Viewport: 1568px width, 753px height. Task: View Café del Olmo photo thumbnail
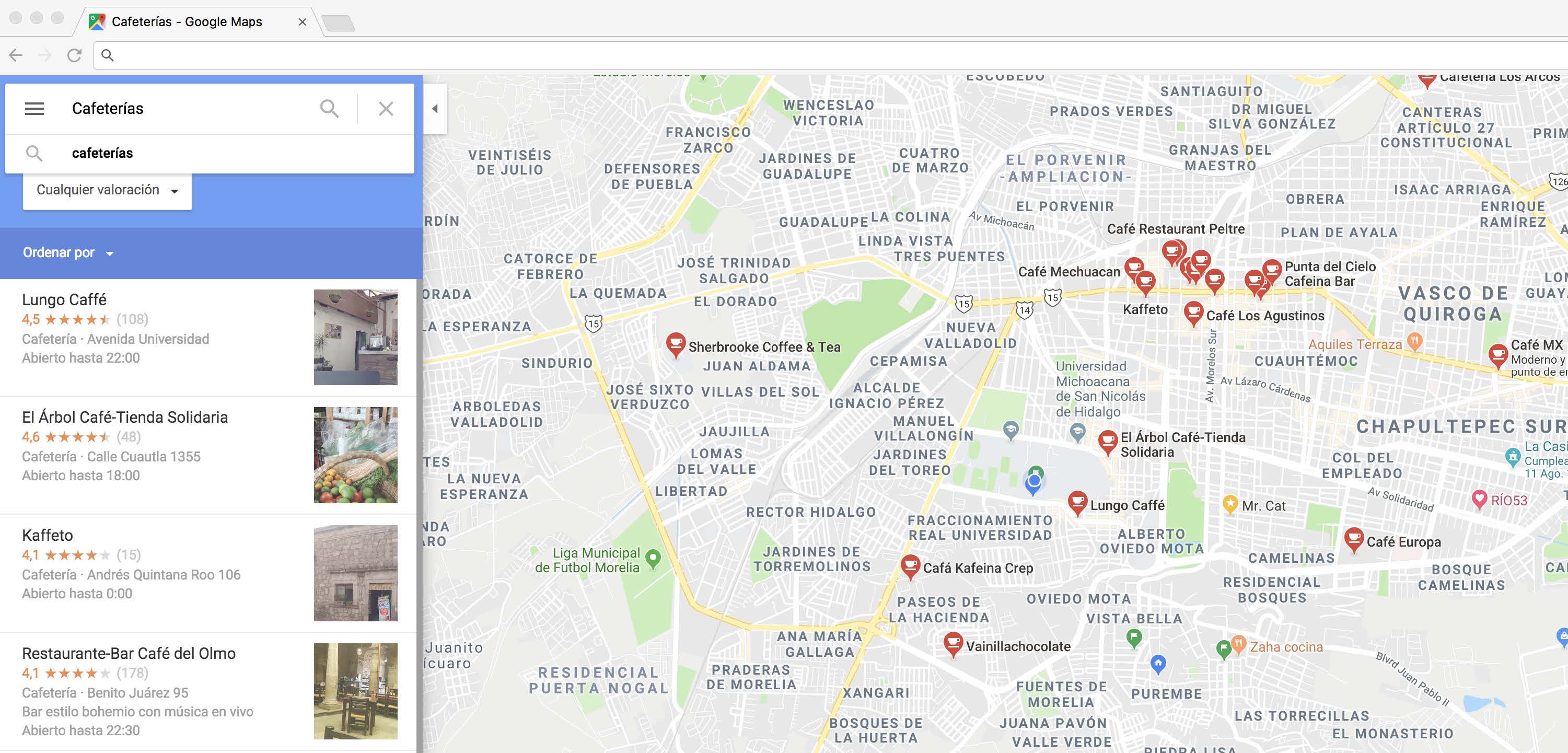tap(355, 691)
